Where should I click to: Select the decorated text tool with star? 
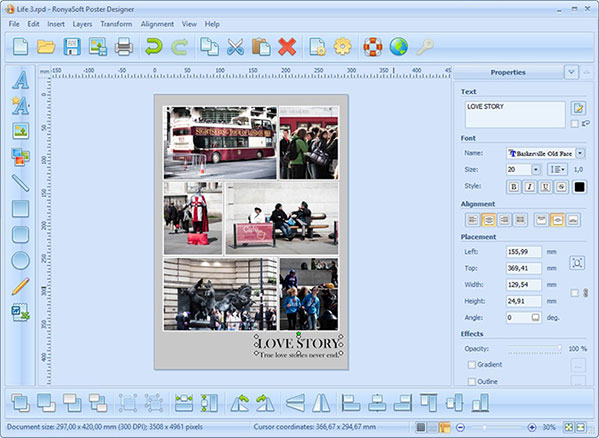(20, 105)
